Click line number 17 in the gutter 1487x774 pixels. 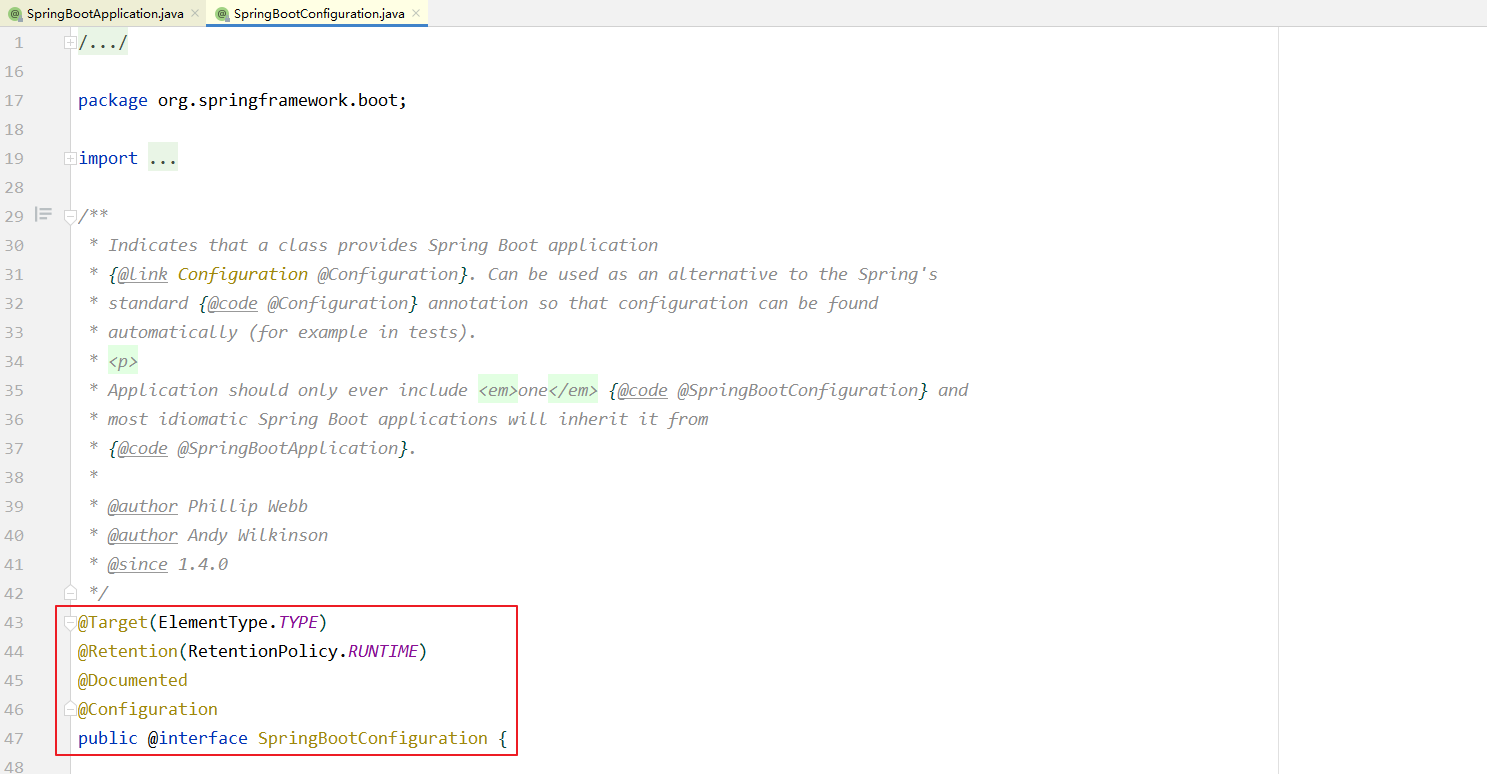(x=14, y=100)
